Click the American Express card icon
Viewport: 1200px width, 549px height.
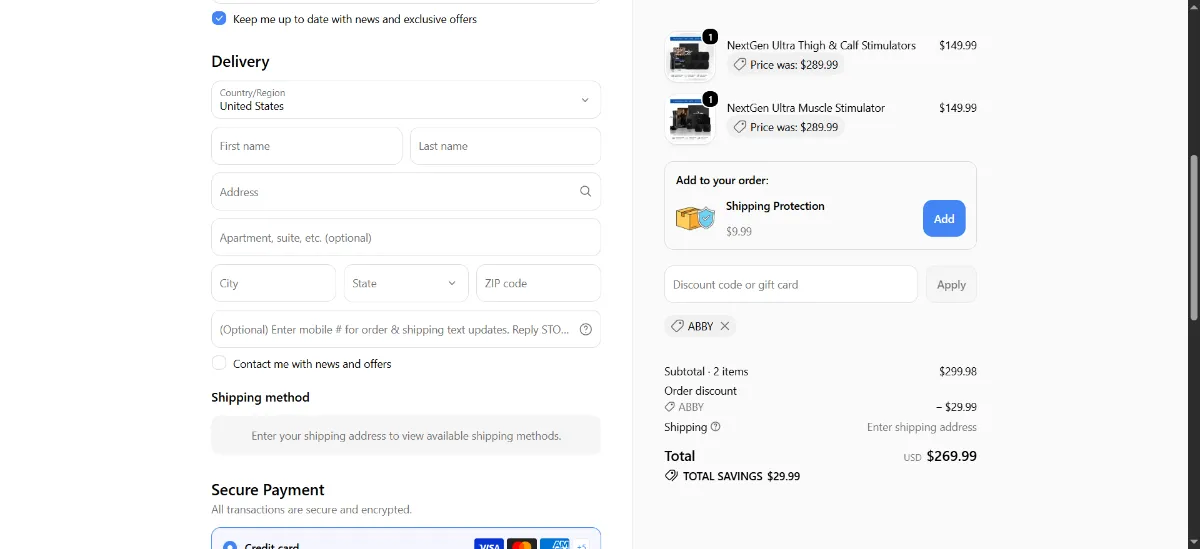click(554, 545)
